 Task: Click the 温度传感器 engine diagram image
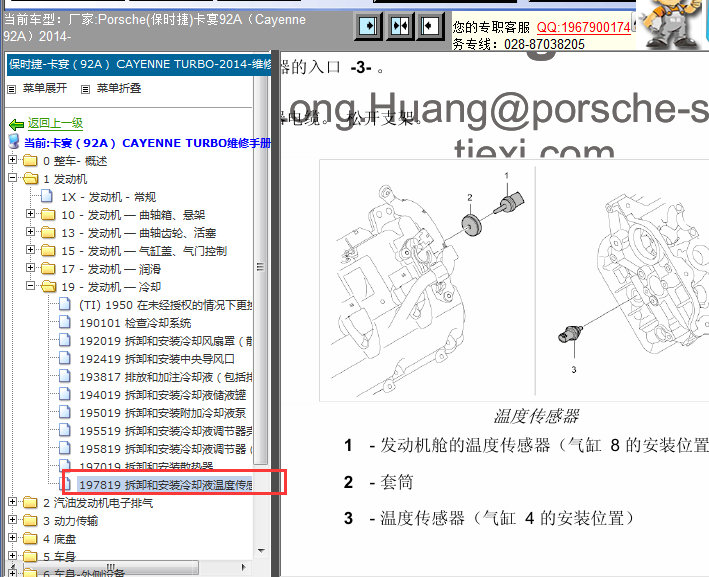(514, 280)
